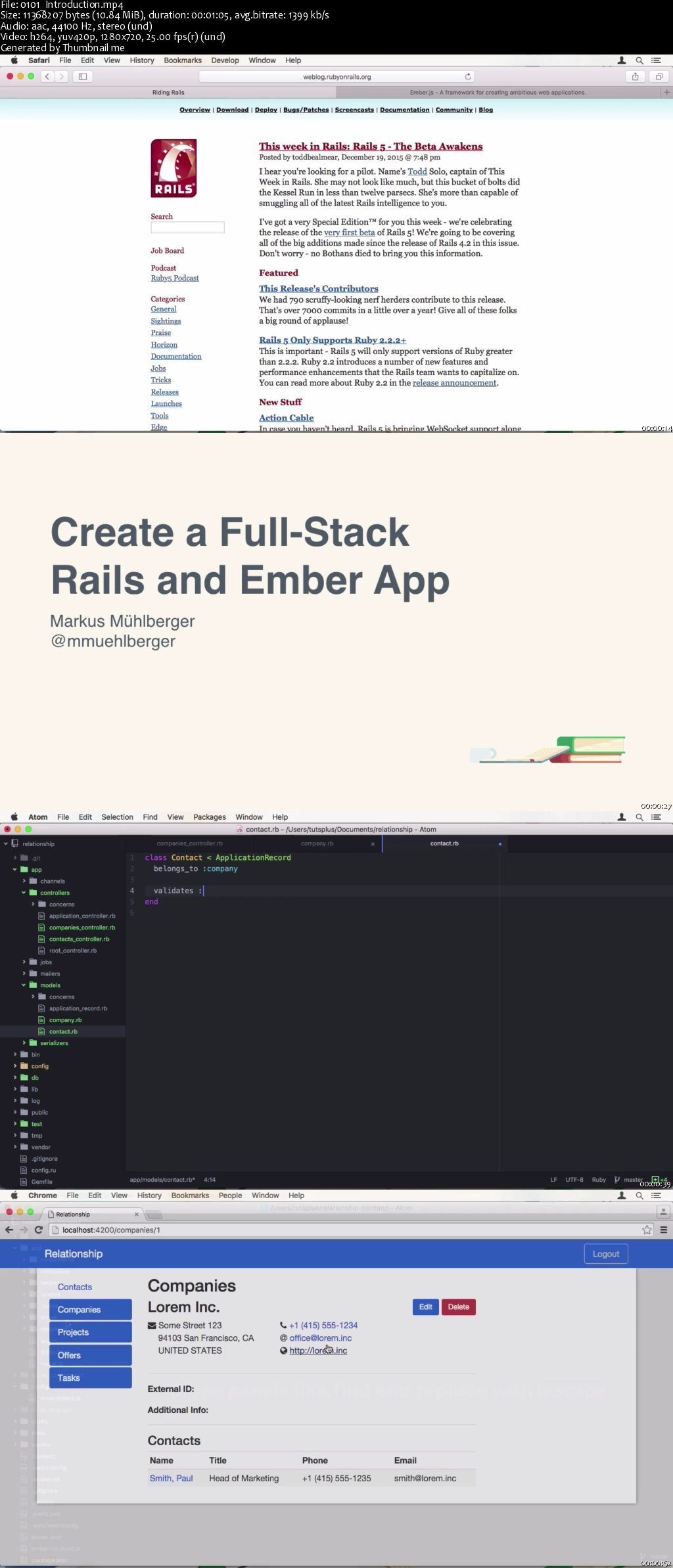Click the modified dot on the contact.rb tab

click(500, 843)
